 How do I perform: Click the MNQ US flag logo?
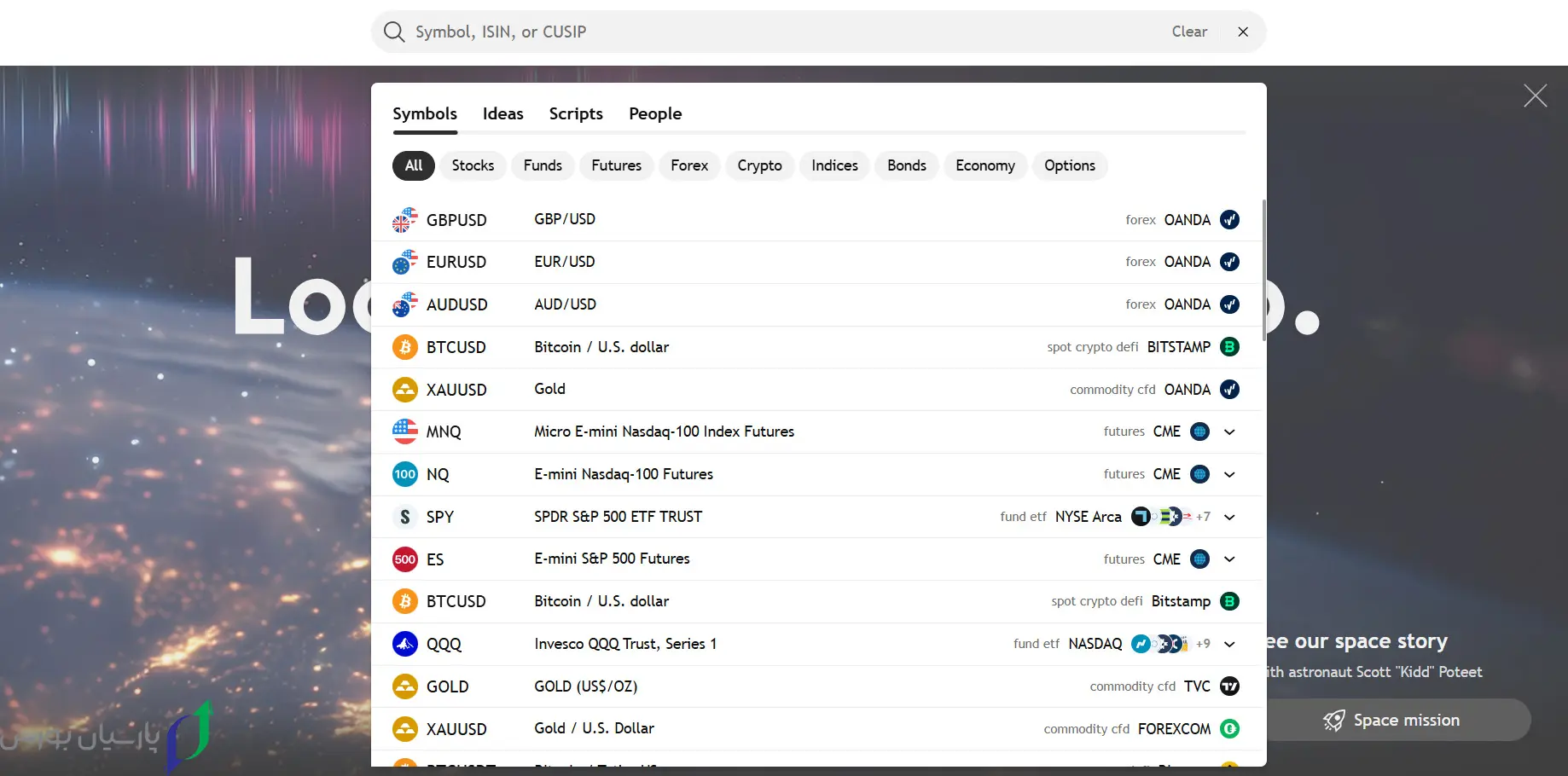point(405,431)
